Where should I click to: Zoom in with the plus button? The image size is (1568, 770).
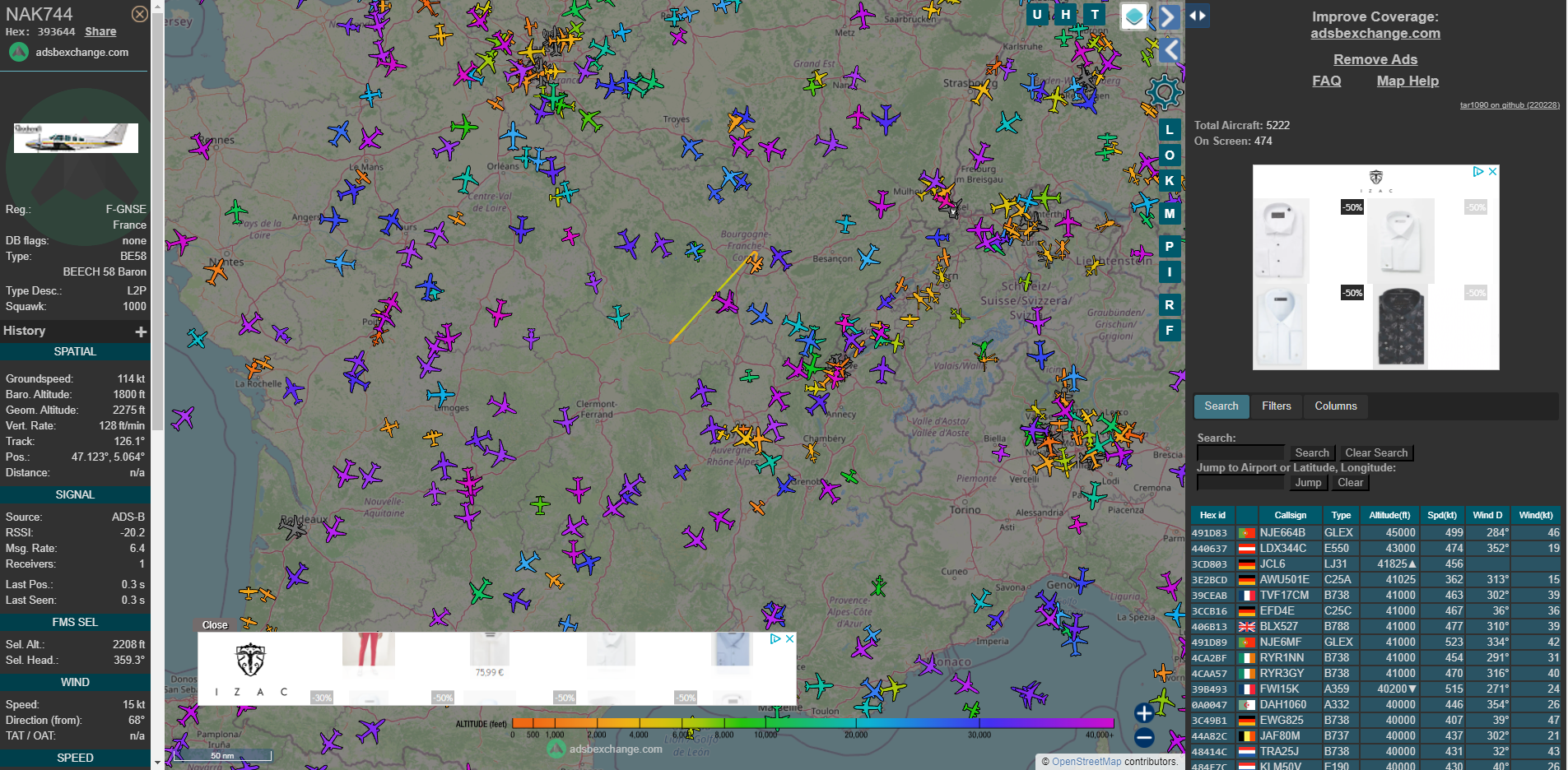click(1143, 713)
